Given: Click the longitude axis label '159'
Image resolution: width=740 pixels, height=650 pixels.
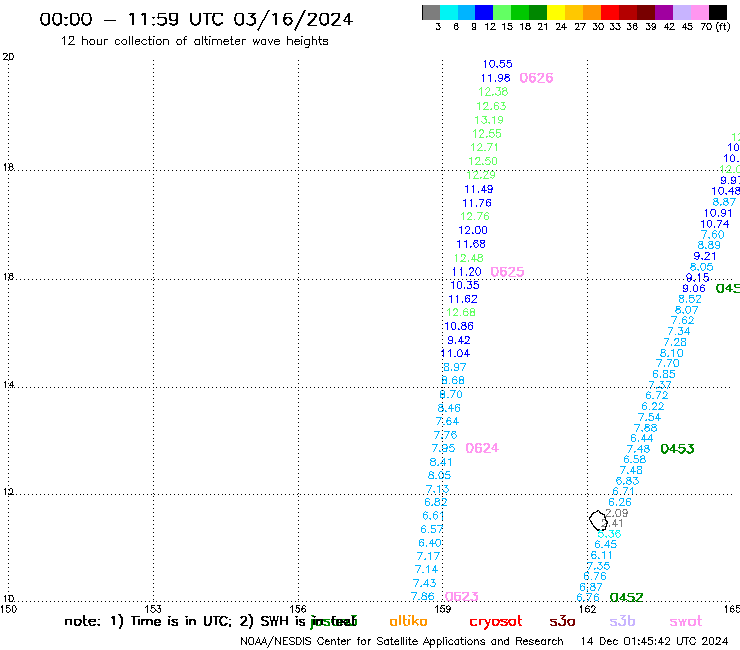Looking at the screenshot, I should (x=443, y=609).
